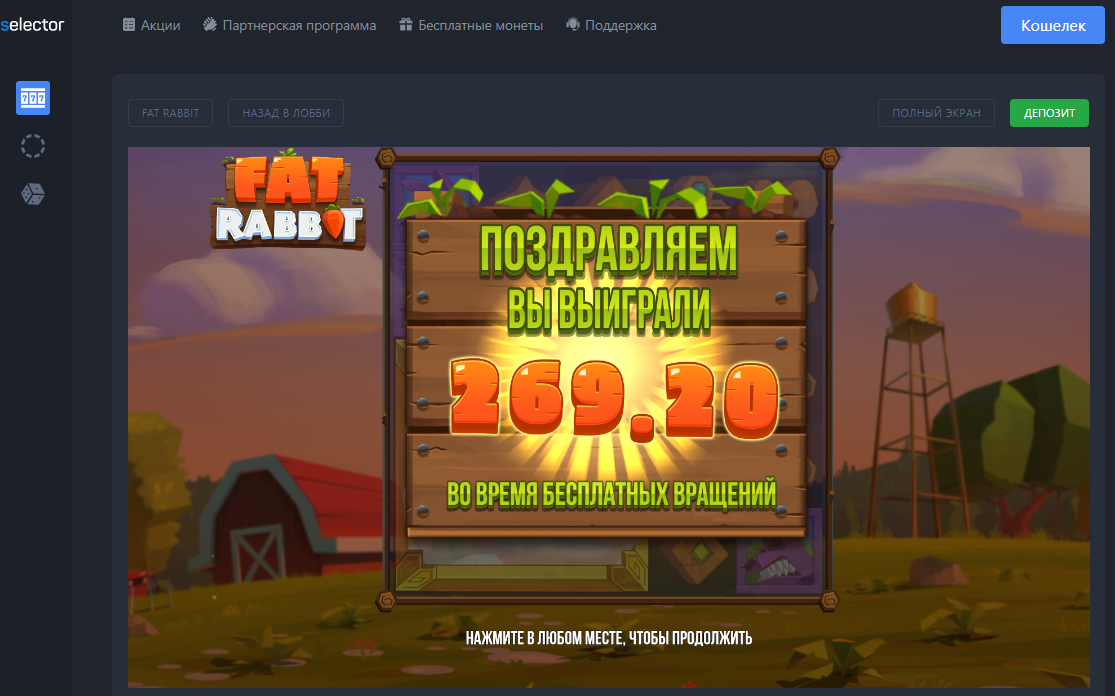The image size is (1115, 696).
Task: Click НАЖМИТЕ В ЛЮБОМ МЕСТЕ text to continue
Action: pos(609,638)
